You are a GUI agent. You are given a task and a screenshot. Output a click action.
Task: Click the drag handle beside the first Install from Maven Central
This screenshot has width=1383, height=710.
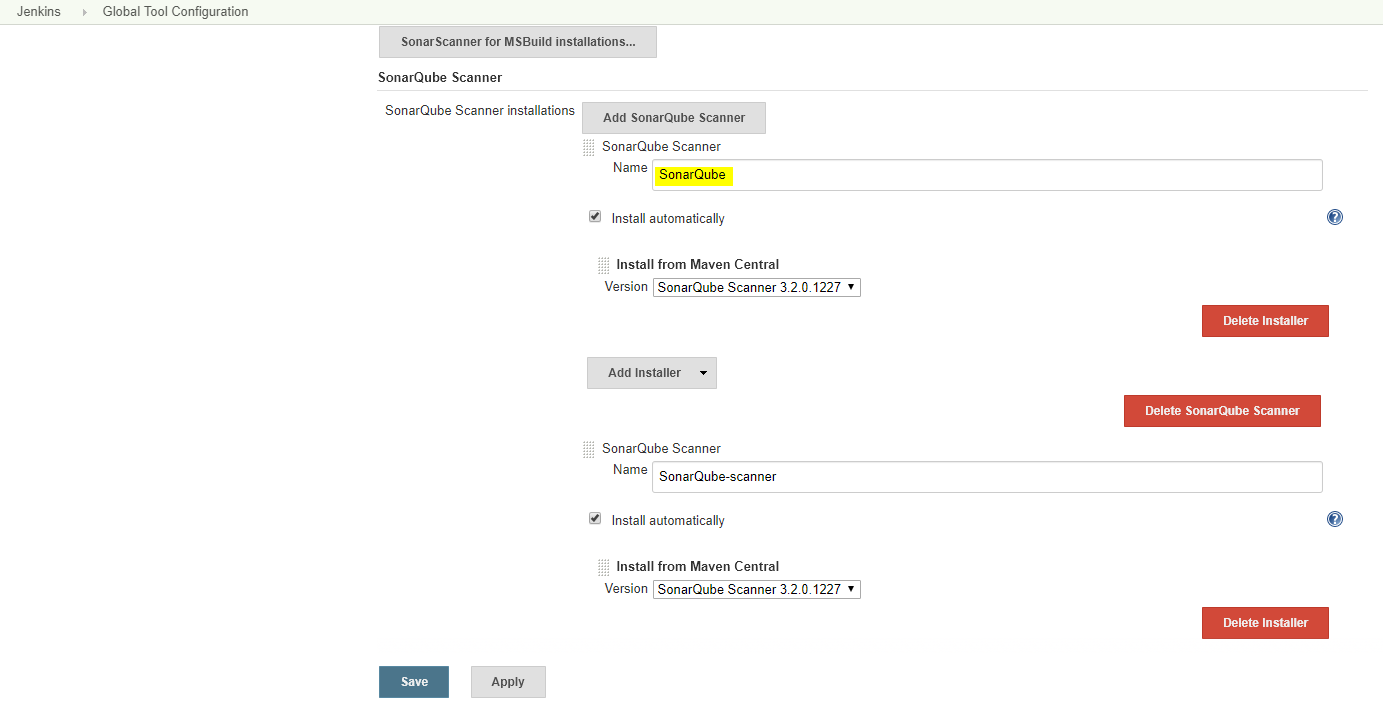(604, 265)
